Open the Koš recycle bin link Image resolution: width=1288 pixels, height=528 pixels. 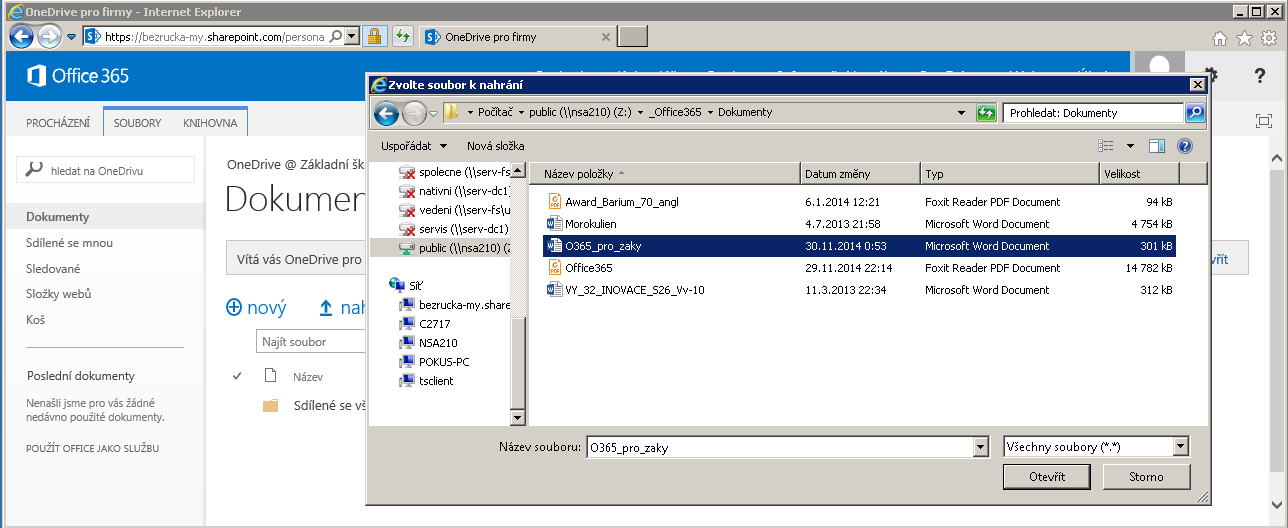pyautogui.click(x=36, y=320)
